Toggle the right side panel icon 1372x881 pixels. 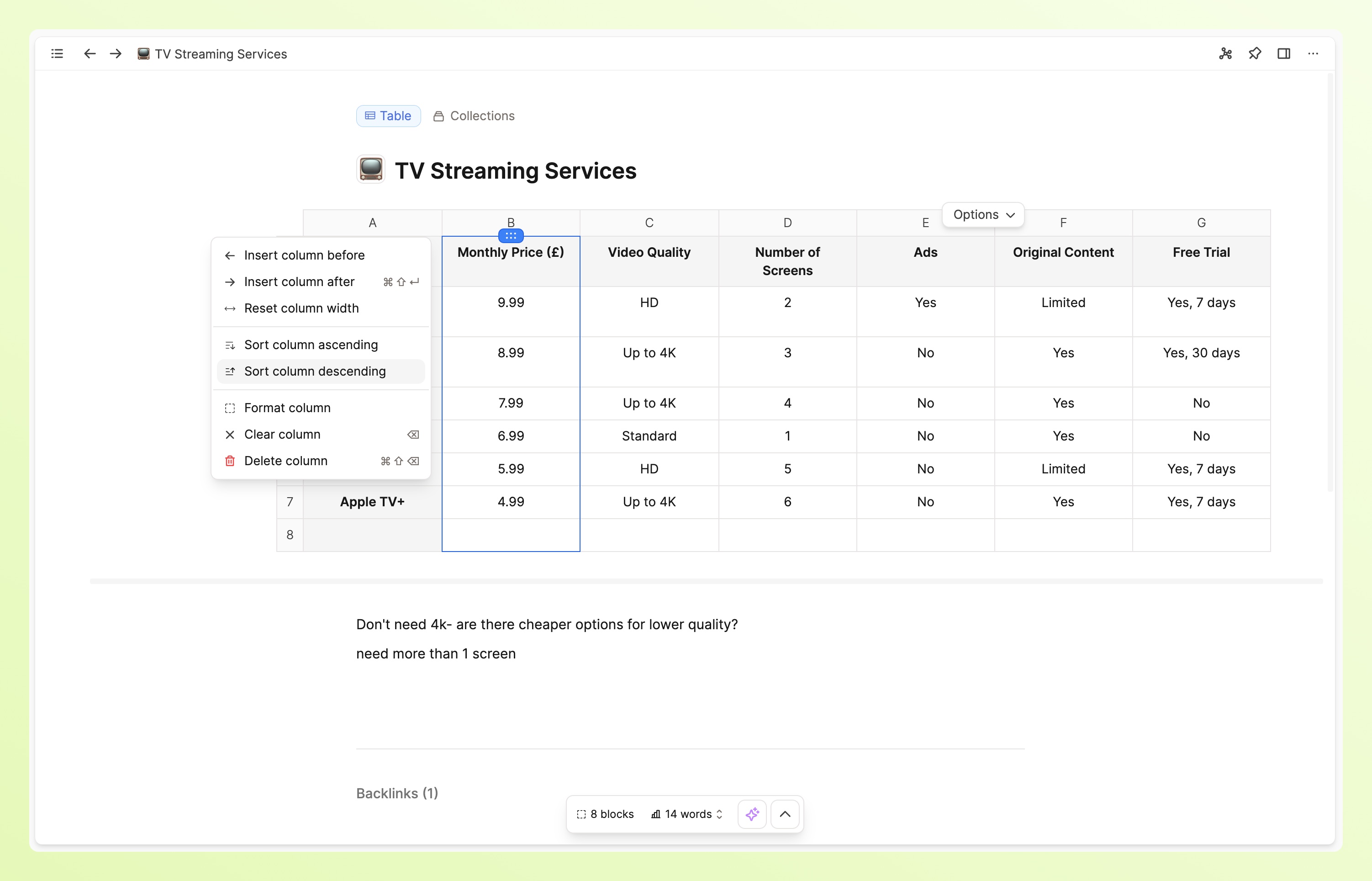(x=1283, y=54)
